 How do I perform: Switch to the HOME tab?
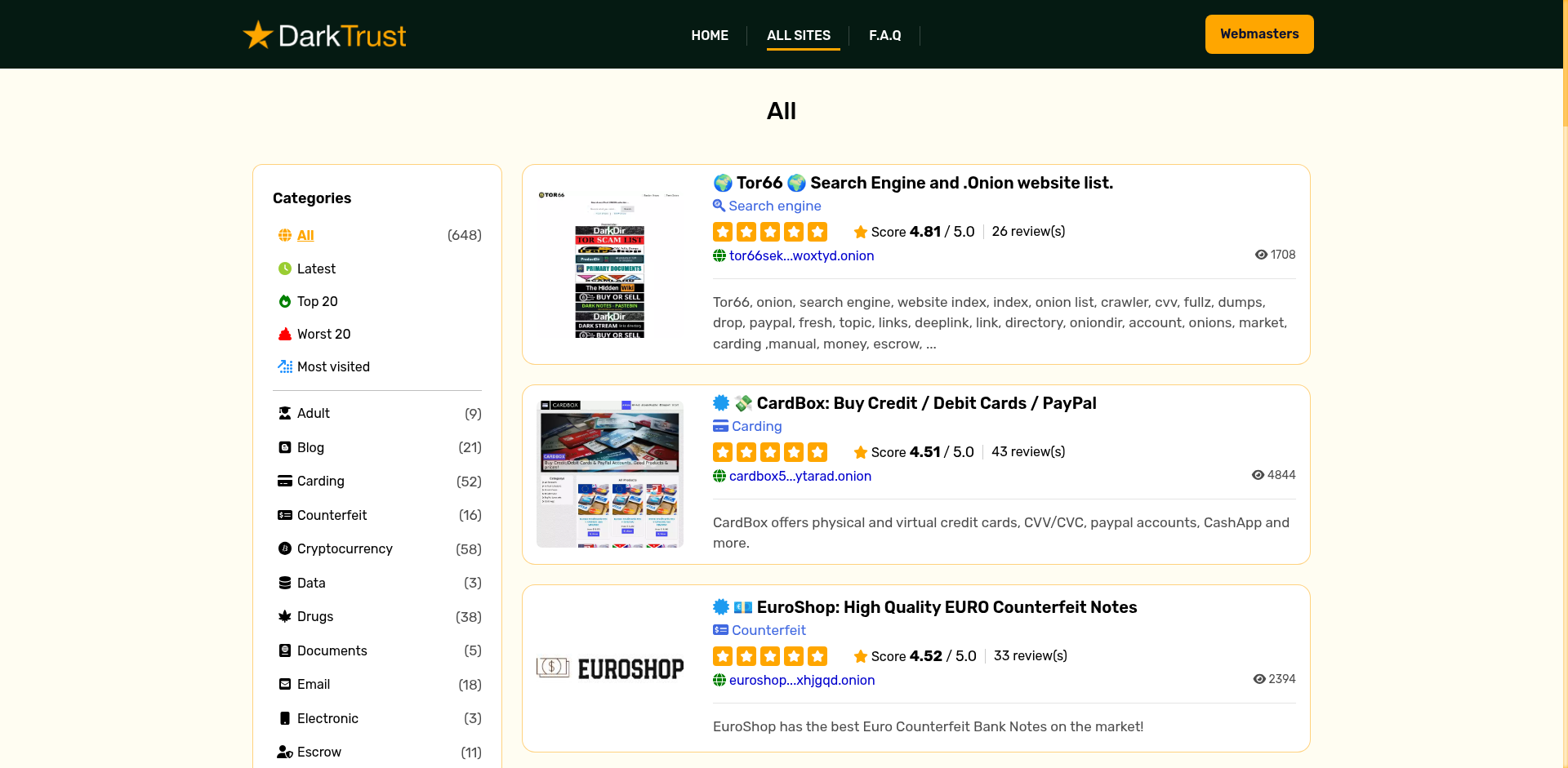point(710,36)
